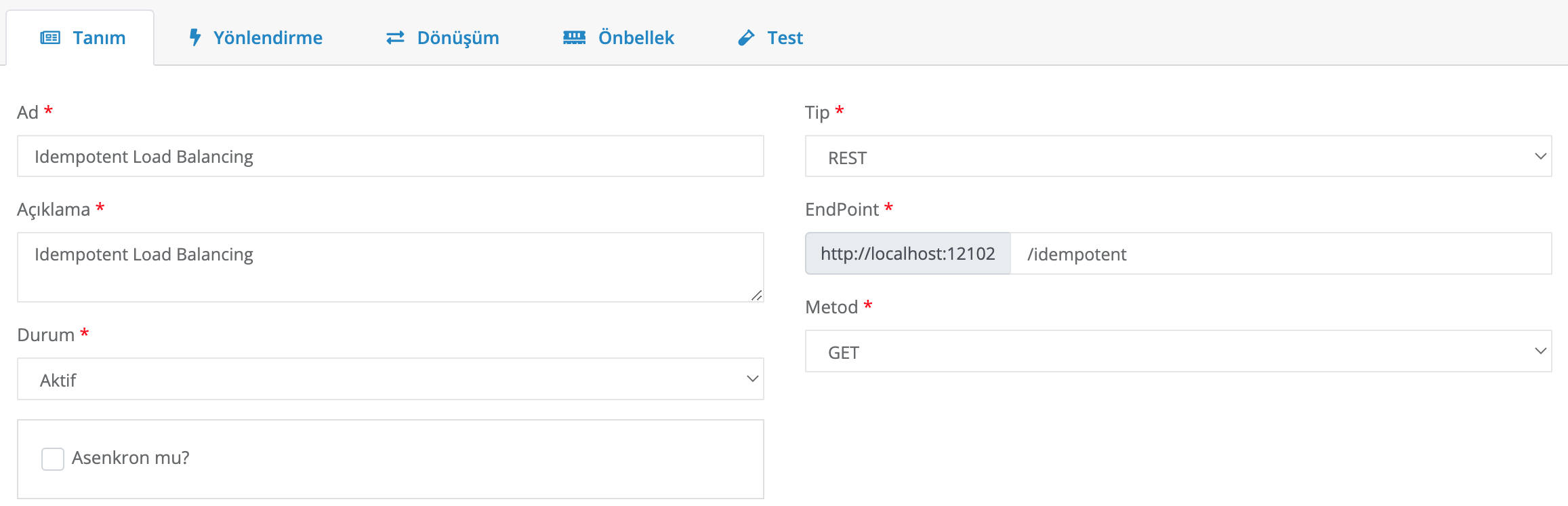
Task: Click the Ad name input field
Action: 390,157
